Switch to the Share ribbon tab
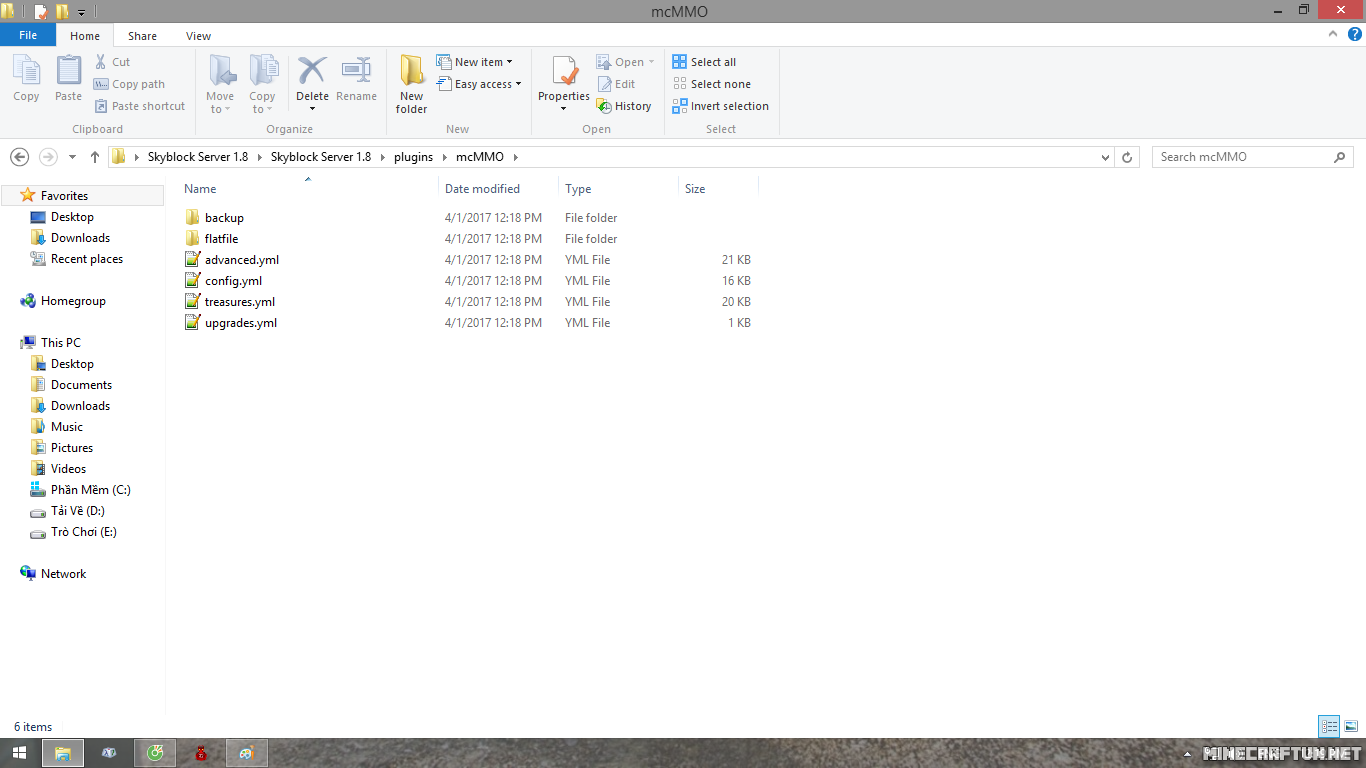1366x768 pixels. [x=142, y=36]
